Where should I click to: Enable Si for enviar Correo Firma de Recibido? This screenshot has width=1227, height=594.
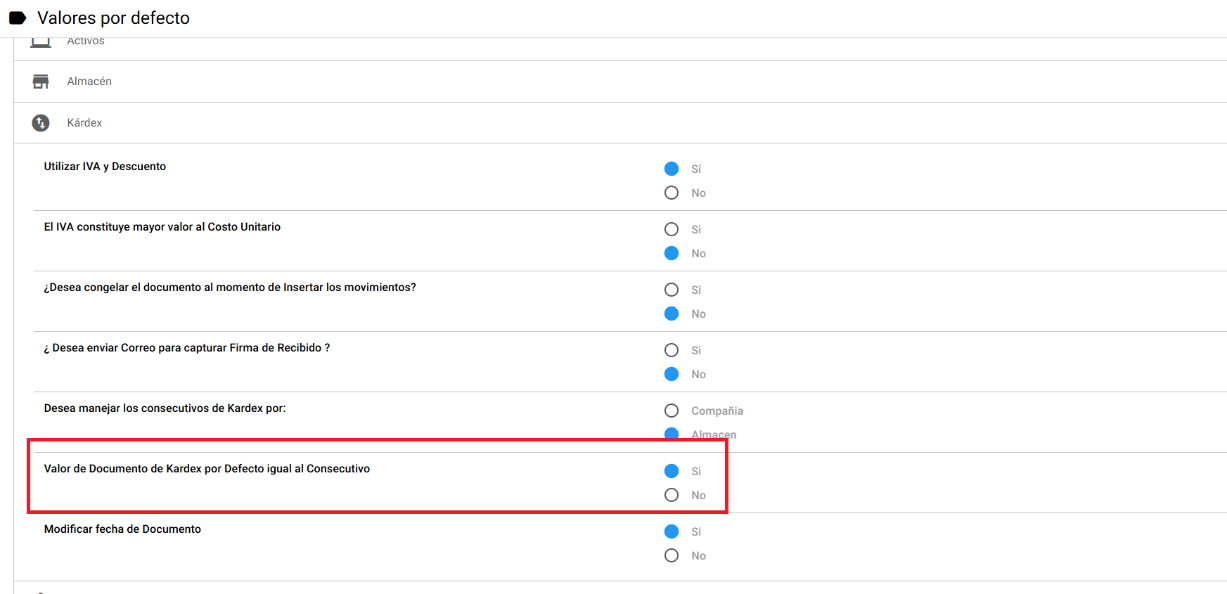[671, 350]
